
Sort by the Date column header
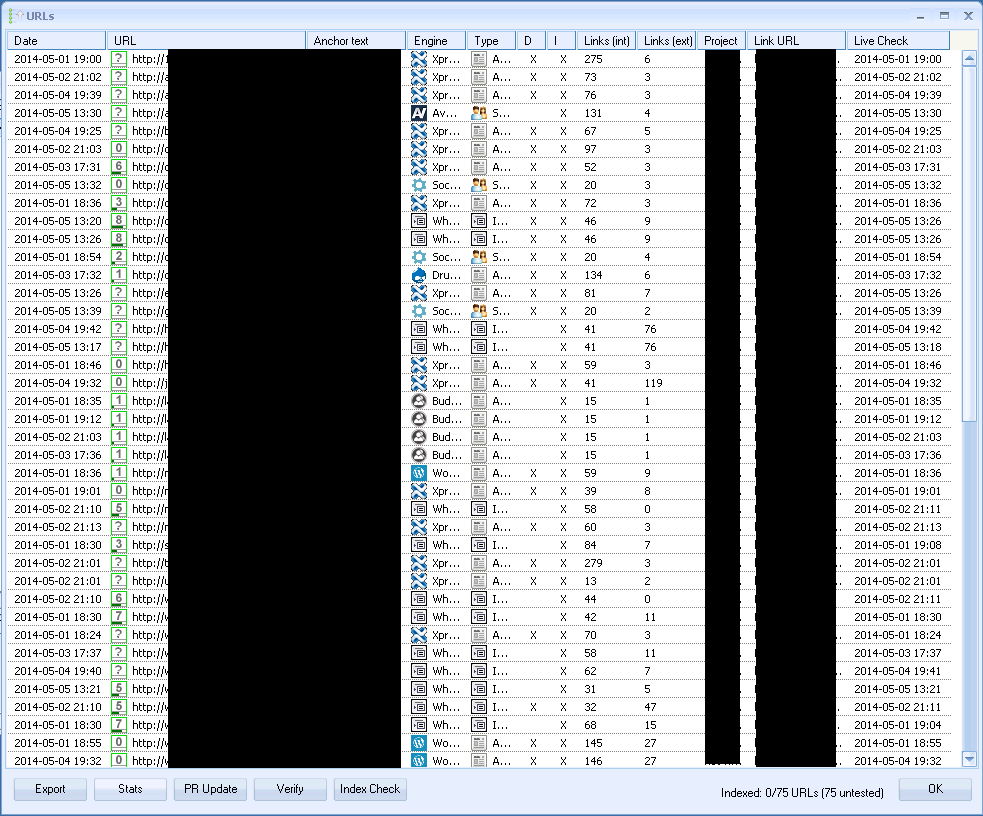click(x=56, y=41)
